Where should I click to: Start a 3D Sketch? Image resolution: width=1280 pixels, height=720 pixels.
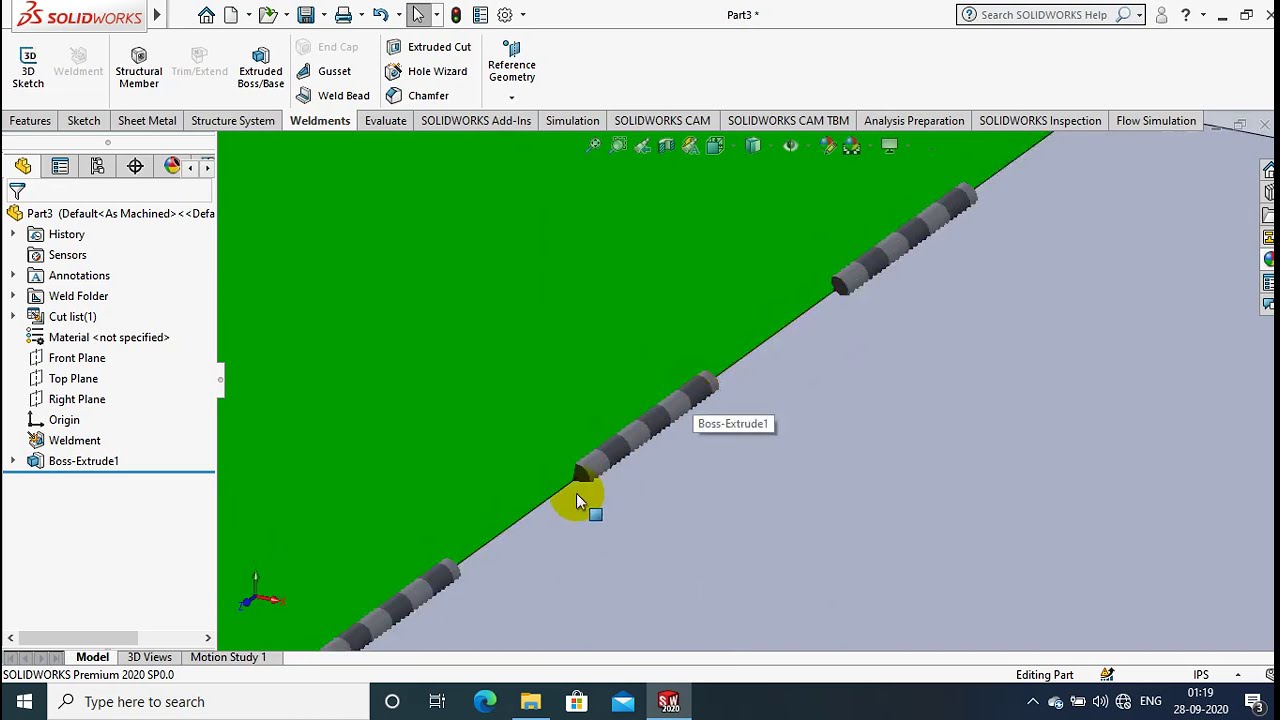(28, 67)
